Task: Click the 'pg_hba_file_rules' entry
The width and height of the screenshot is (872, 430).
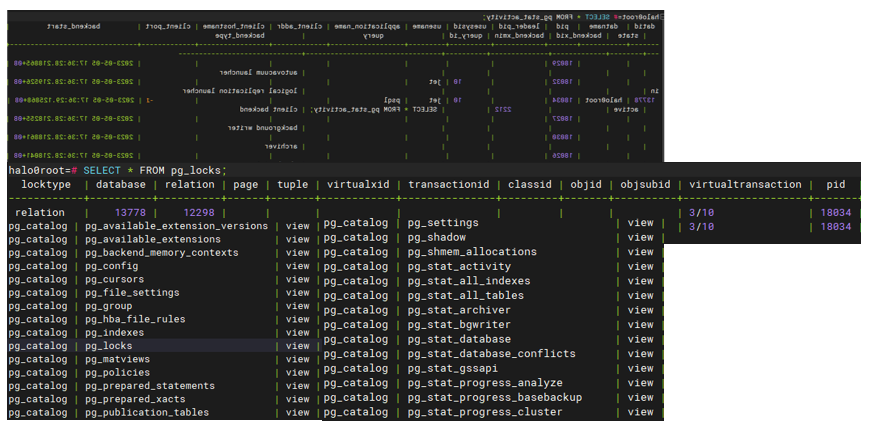Action: tap(135, 319)
